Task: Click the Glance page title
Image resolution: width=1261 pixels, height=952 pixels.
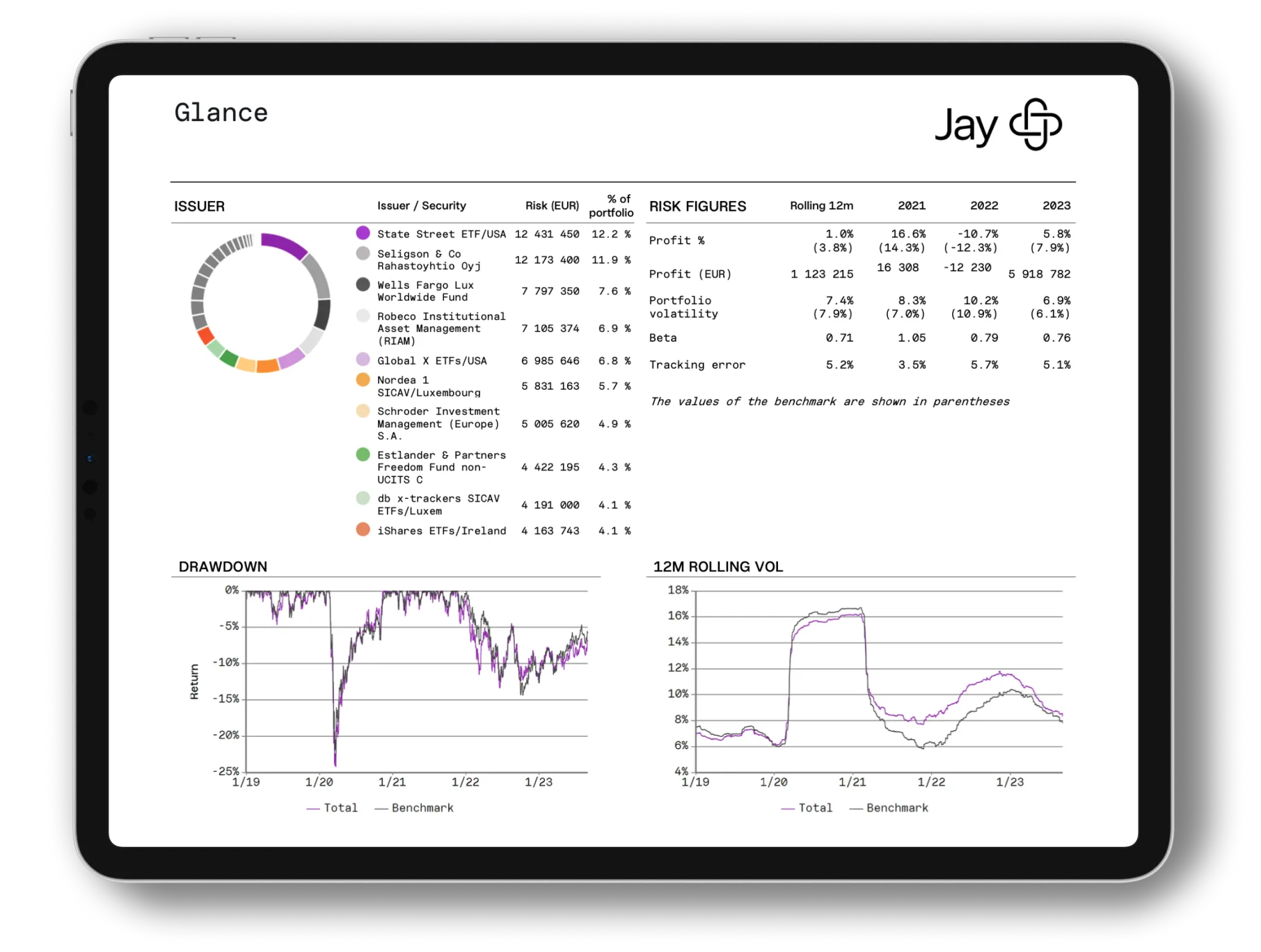Action: pyautogui.click(x=221, y=113)
